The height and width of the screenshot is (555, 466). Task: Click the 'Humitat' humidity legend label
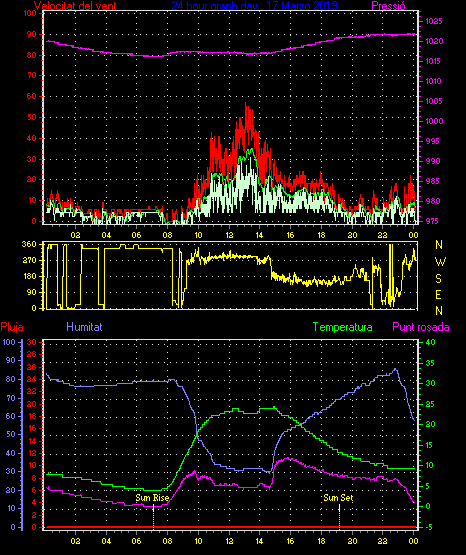pyautogui.click(x=84, y=327)
